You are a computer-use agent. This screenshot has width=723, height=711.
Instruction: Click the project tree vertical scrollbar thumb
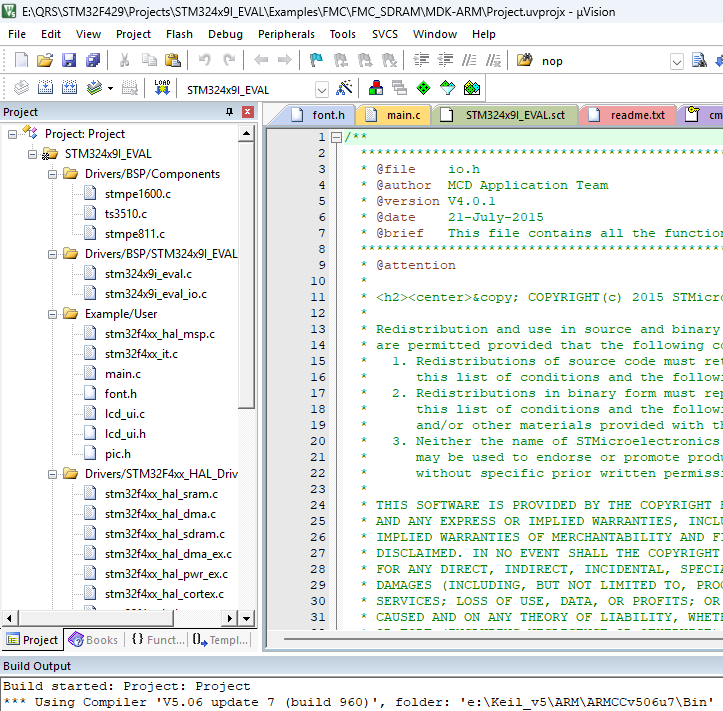pos(246,275)
